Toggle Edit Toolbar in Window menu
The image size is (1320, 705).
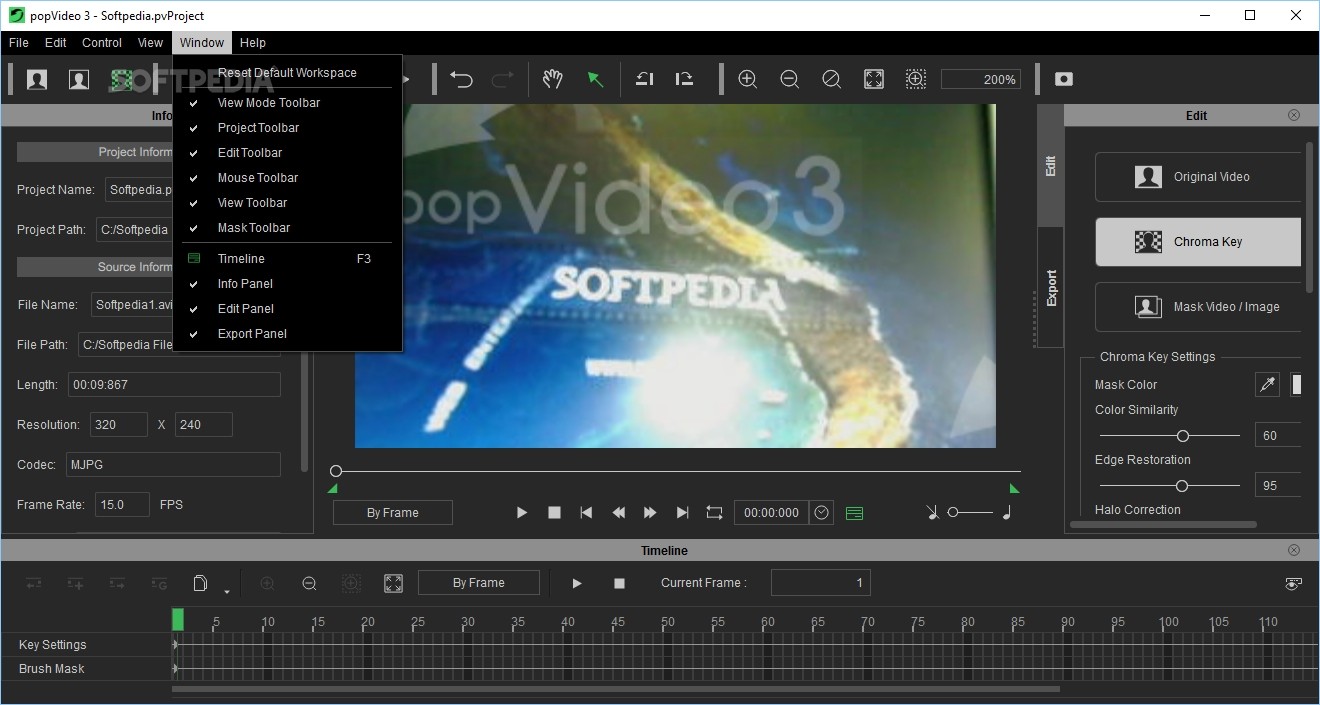(287, 153)
